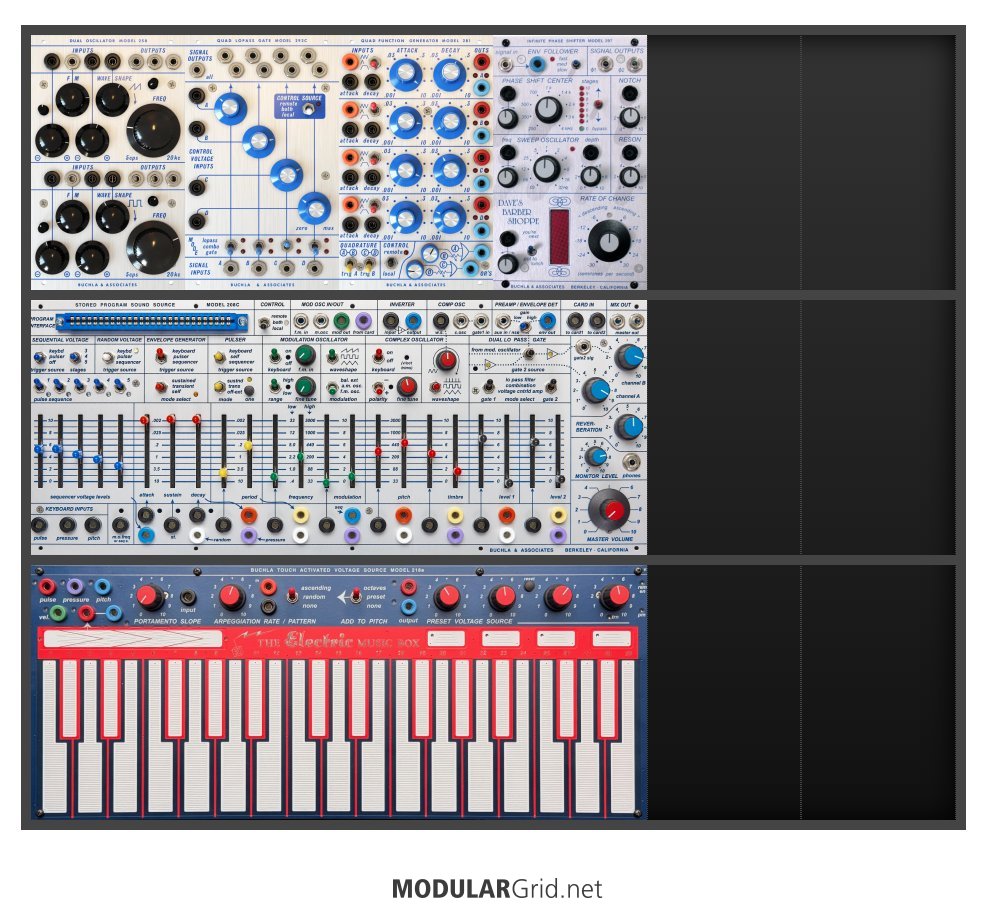
Task: Flip Modulation Oscillator range high/low switch
Action: pyautogui.click(x=274, y=385)
